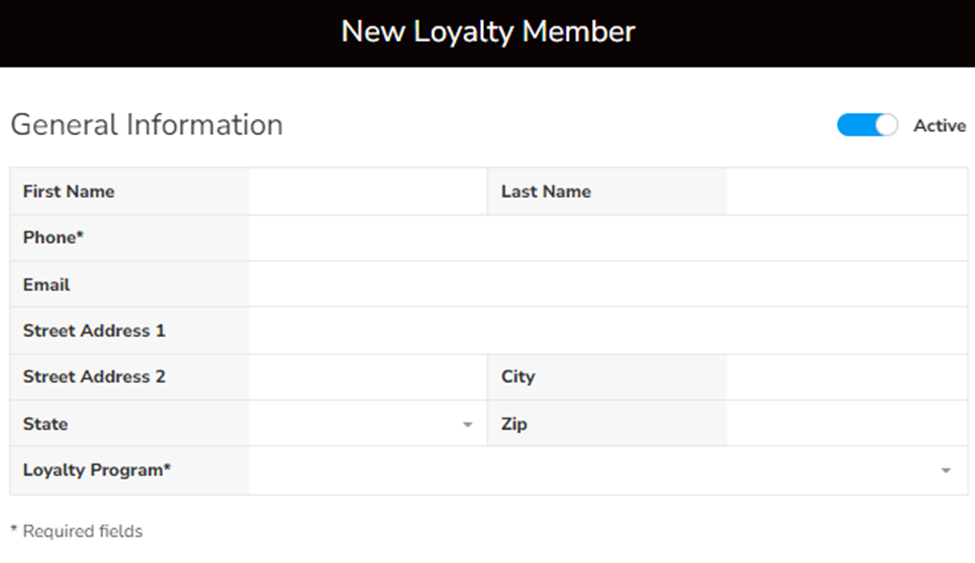Click into the First Name input field
The image size is (975, 563).
(368, 192)
